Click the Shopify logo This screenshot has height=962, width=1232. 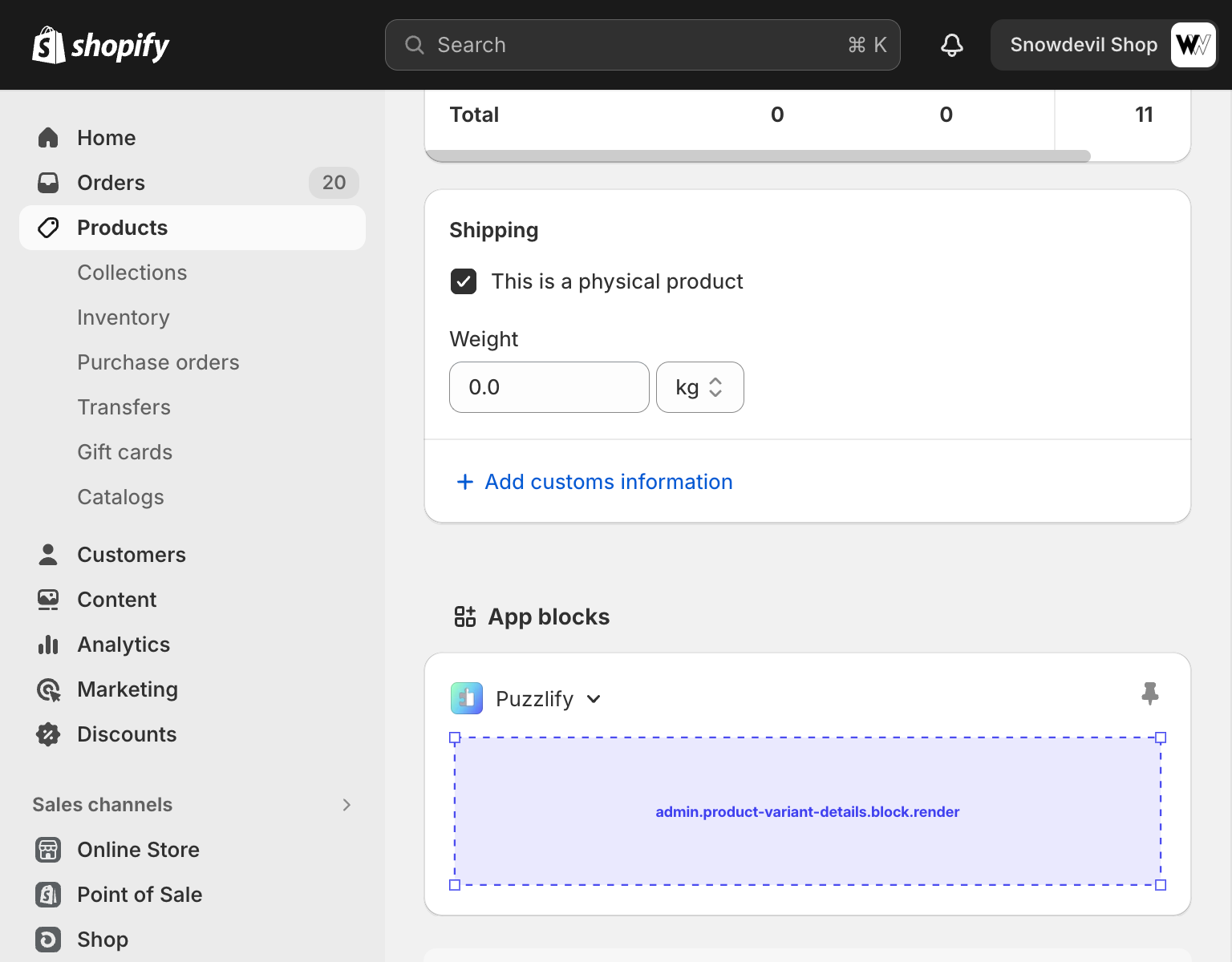click(x=101, y=45)
